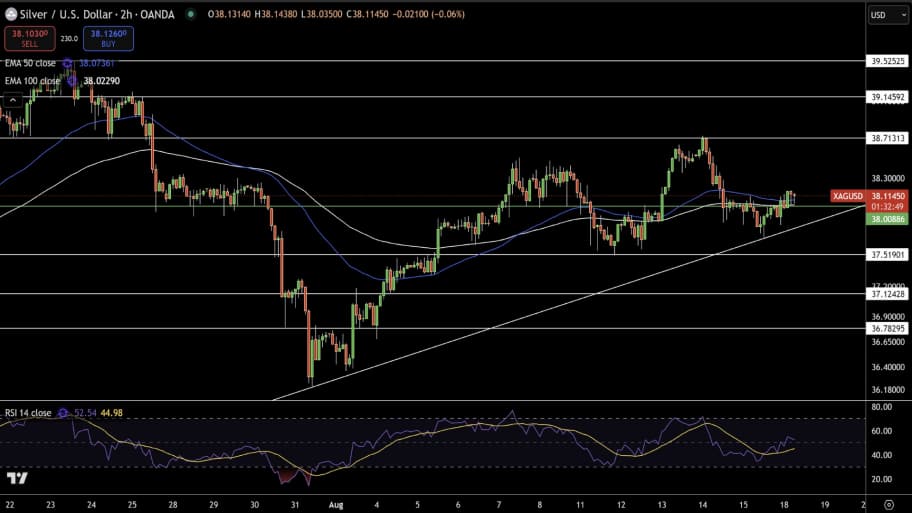Click the change value −0.02100 (−0.06%)

tap(429, 14)
